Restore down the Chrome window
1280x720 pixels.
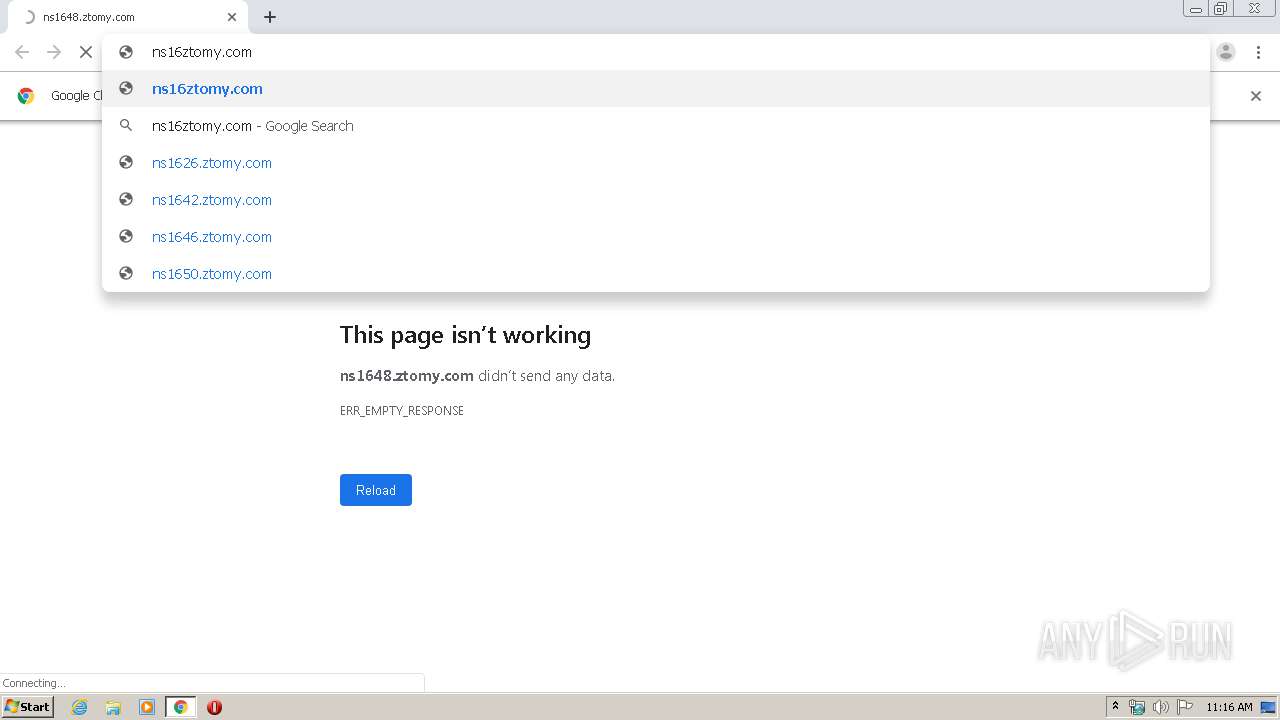(x=1221, y=9)
